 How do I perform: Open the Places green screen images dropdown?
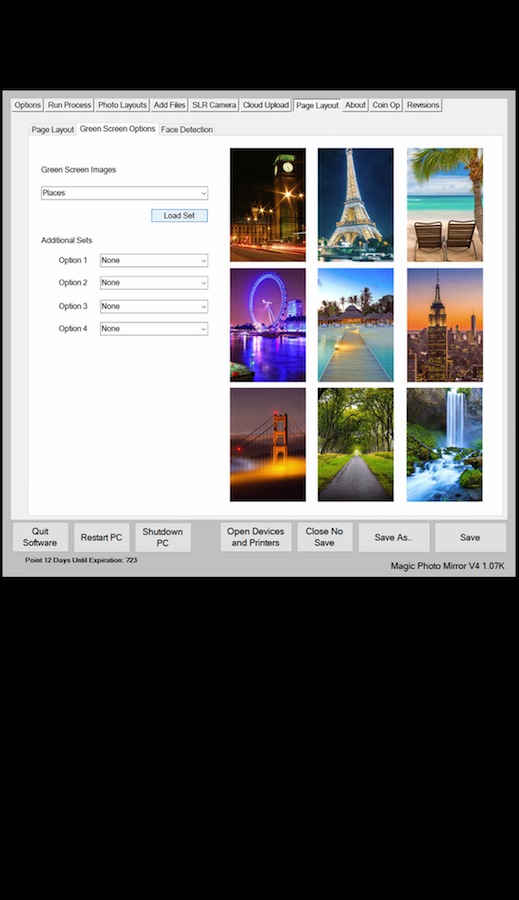[x=125, y=193]
